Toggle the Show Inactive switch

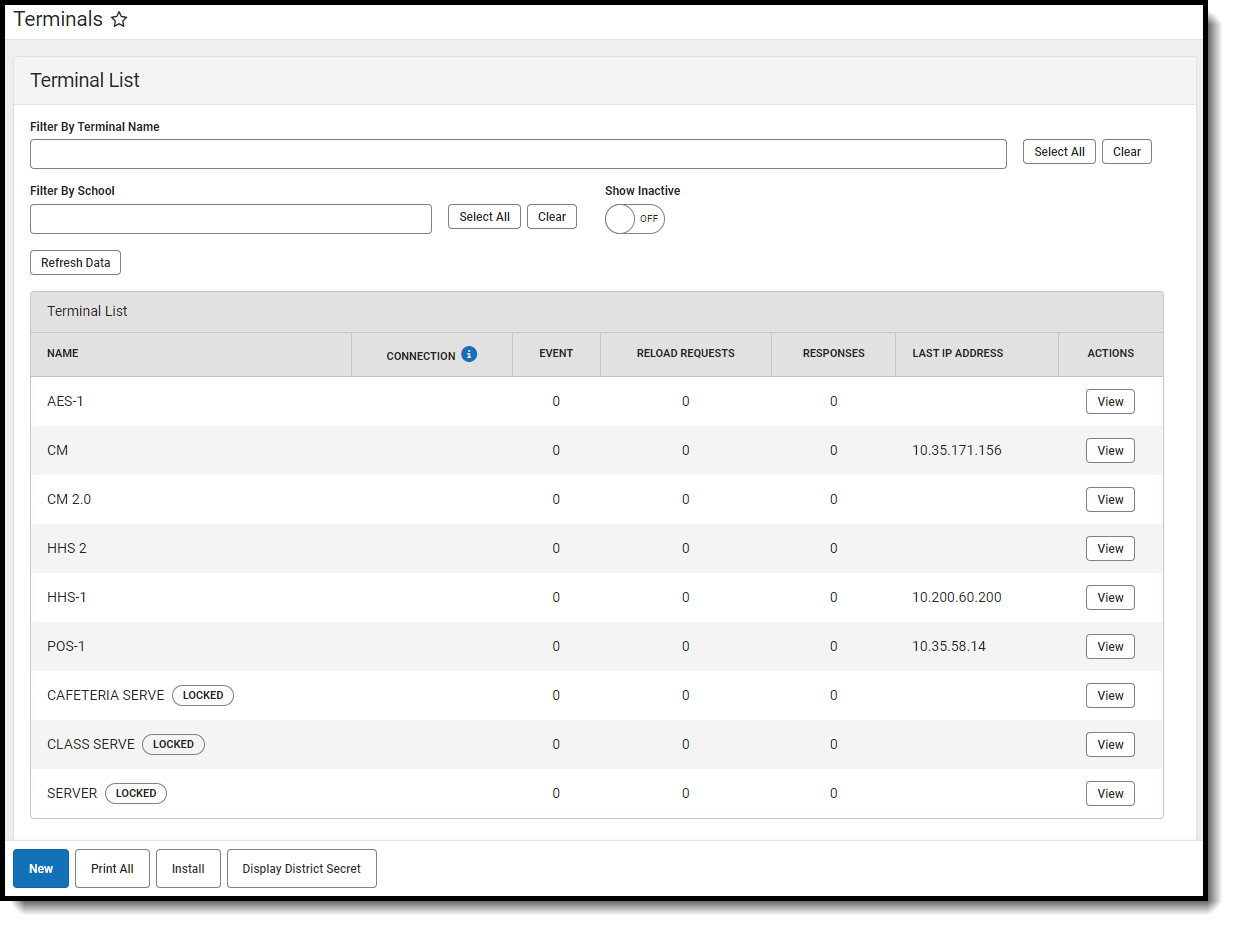click(x=634, y=219)
